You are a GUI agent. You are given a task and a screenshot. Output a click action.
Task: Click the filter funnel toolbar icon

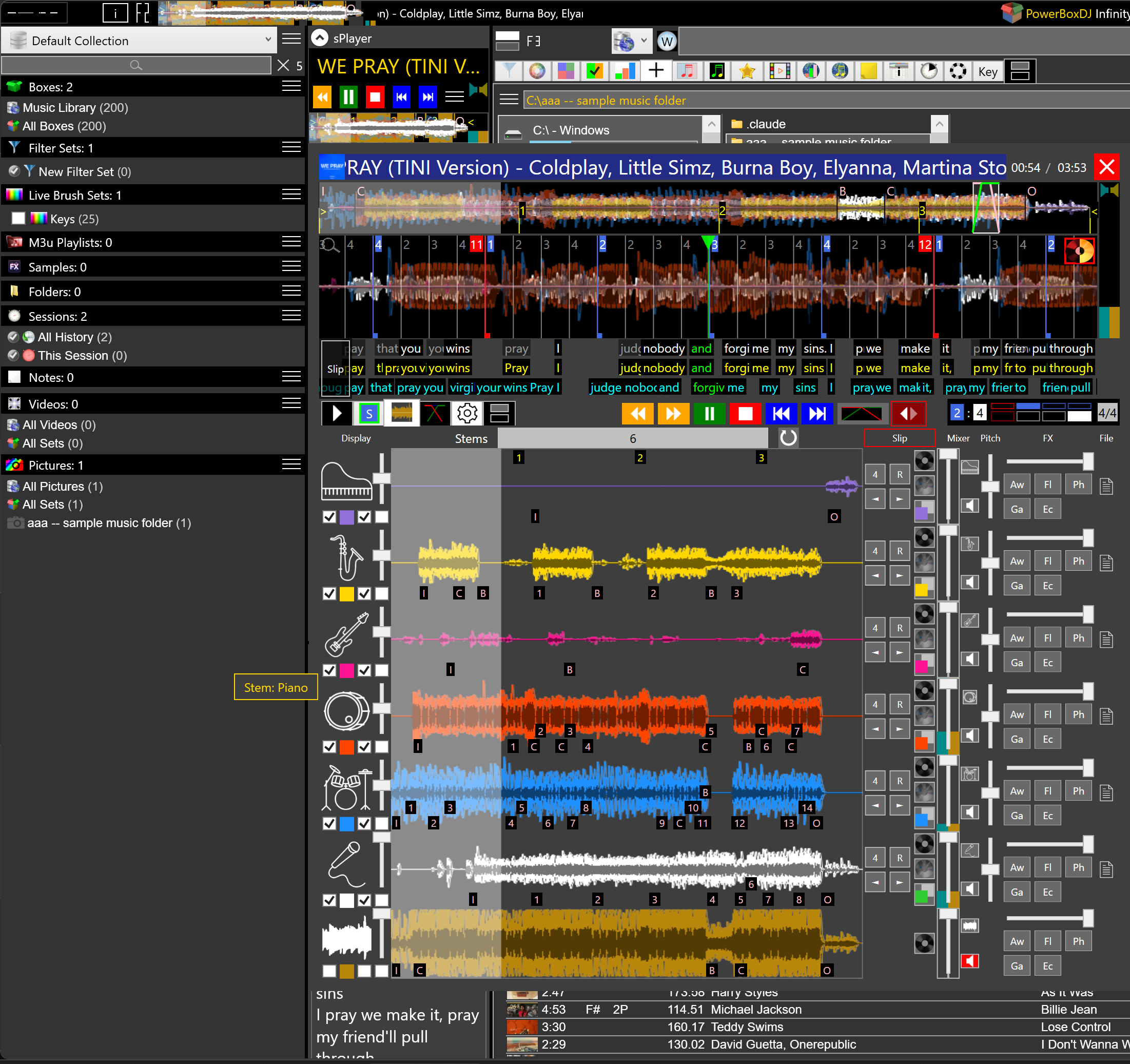(509, 71)
